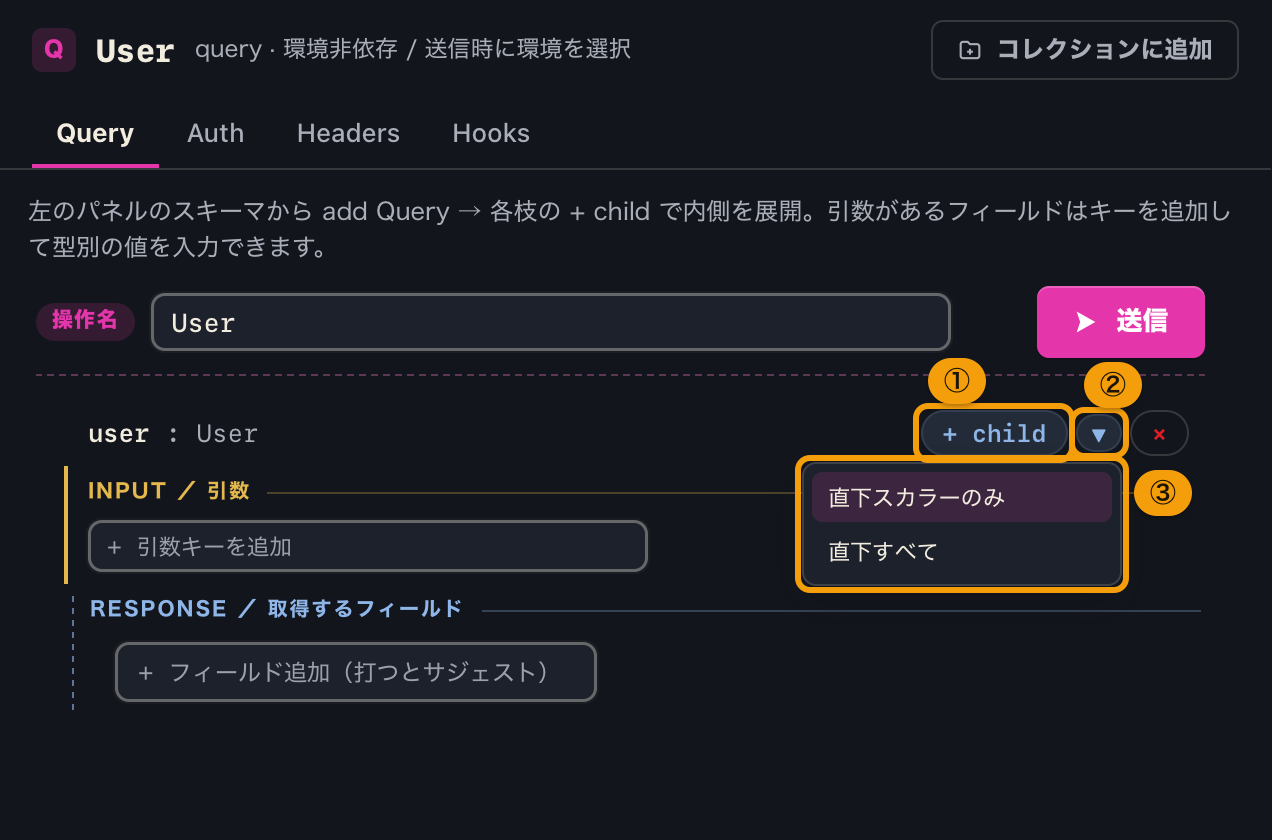
Task: Click the pink Q query icon
Action: [x=54, y=50]
